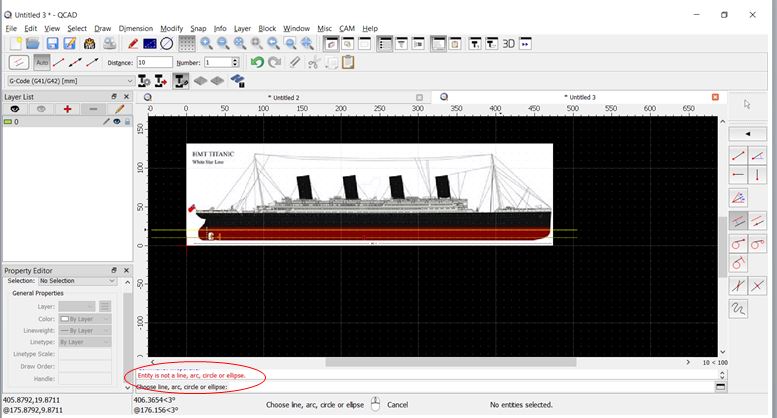
Task: Click the paste clipboard icon
Action: pyautogui.click(x=348, y=62)
